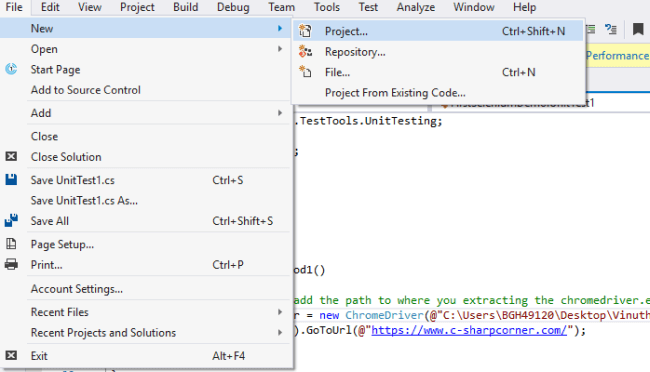Click the Start Page icon
The width and height of the screenshot is (650, 372).
click(x=11, y=69)
